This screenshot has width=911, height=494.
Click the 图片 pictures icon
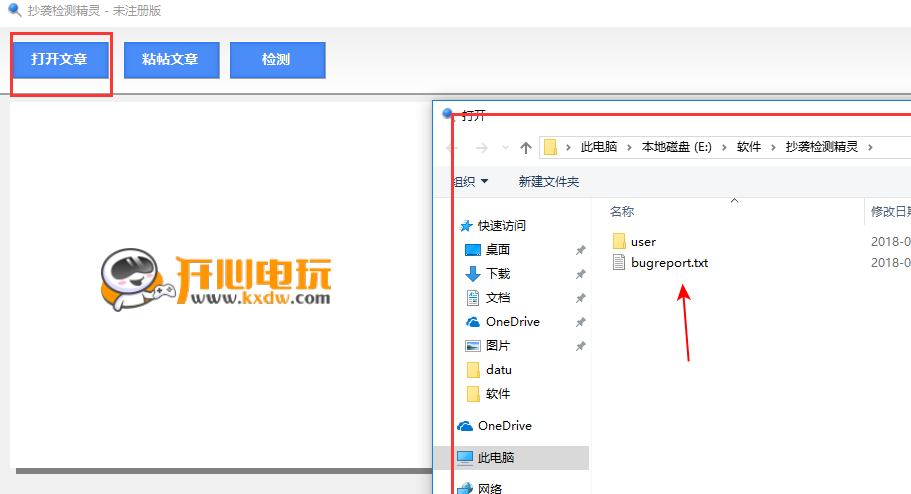(x=473, y=346)
